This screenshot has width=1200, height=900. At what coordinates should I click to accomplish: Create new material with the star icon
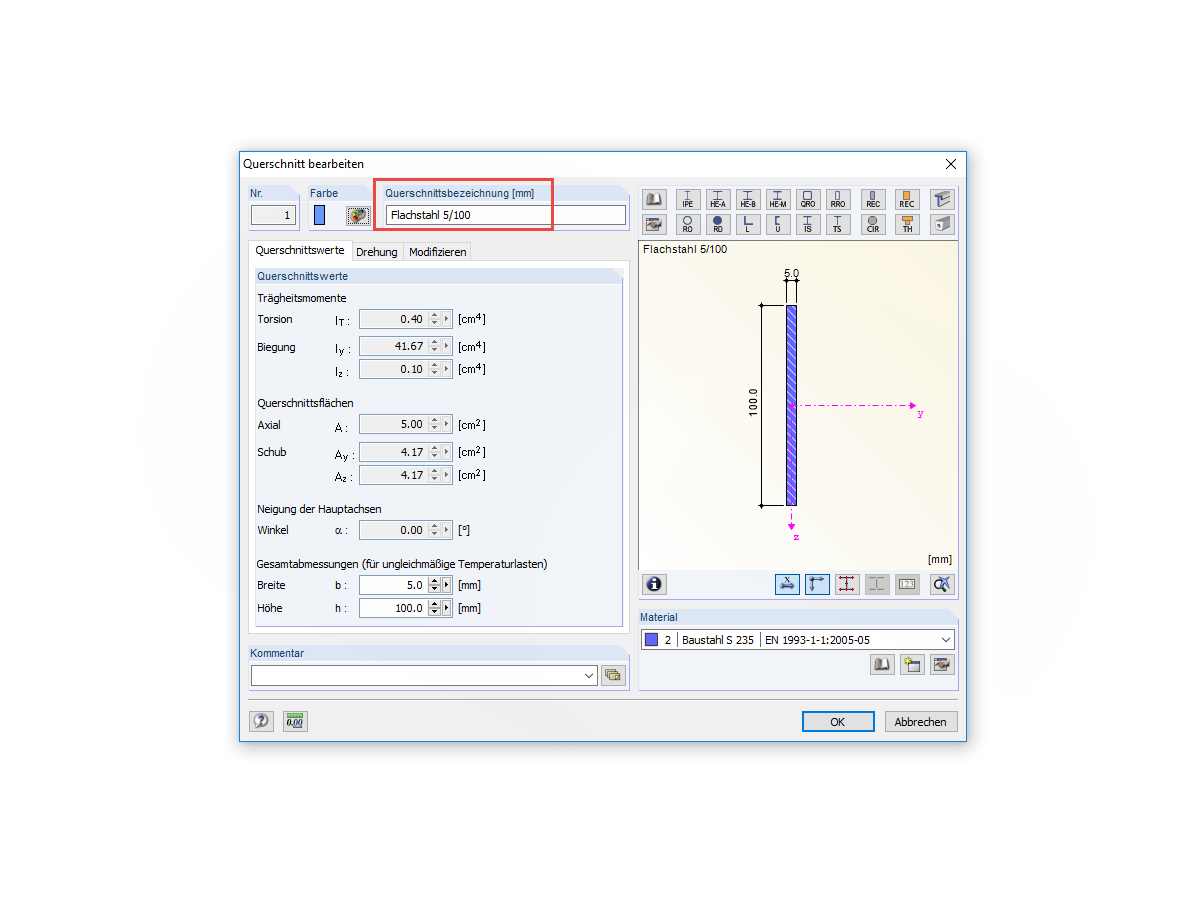point(912,664)
